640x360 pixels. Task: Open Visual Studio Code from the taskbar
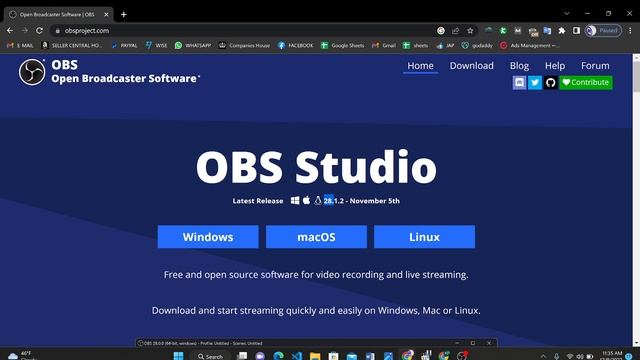pyautogui.click(x=297, y=356)
